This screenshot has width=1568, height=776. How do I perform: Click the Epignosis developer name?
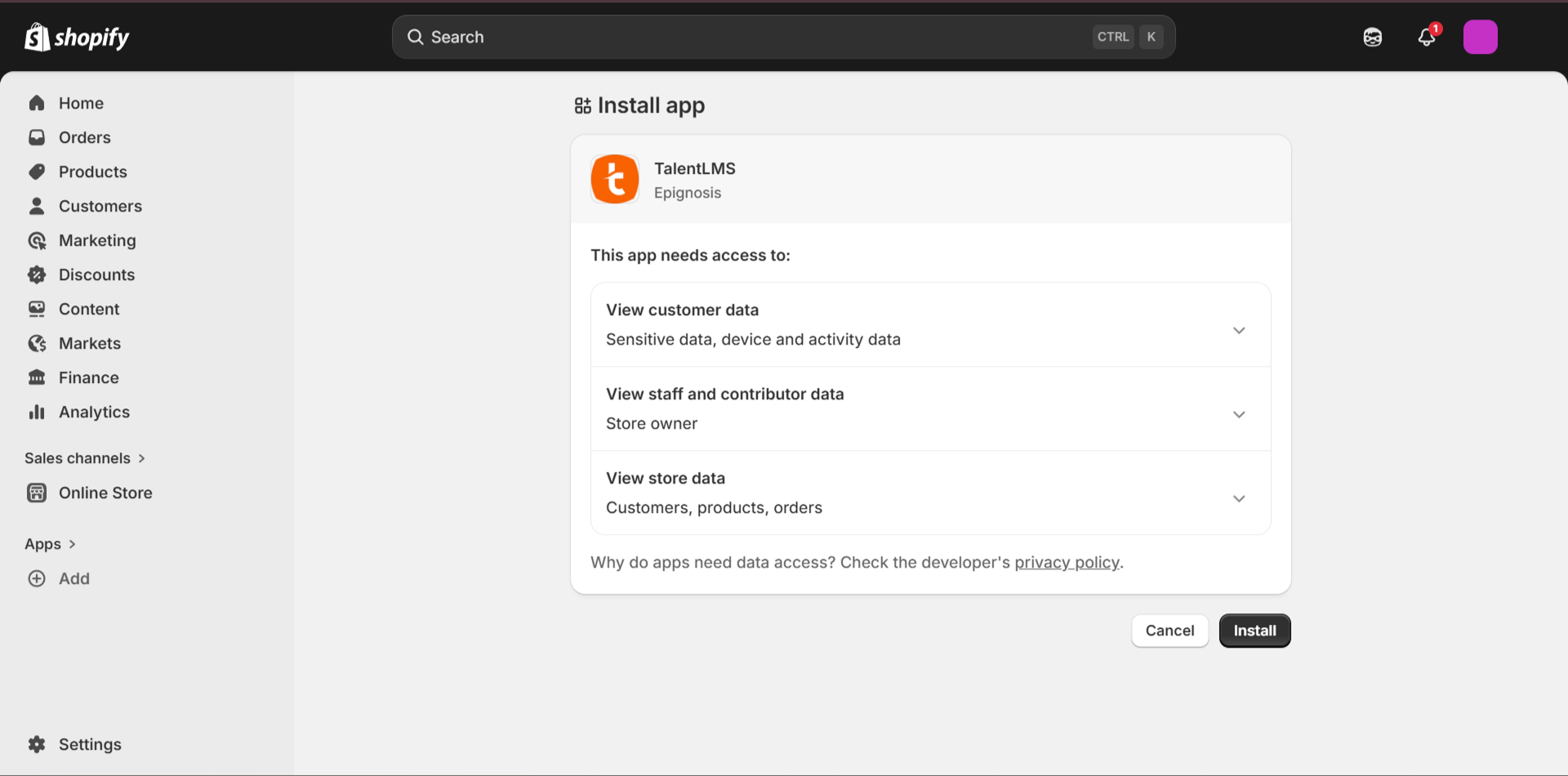click(x=688, y=193)
